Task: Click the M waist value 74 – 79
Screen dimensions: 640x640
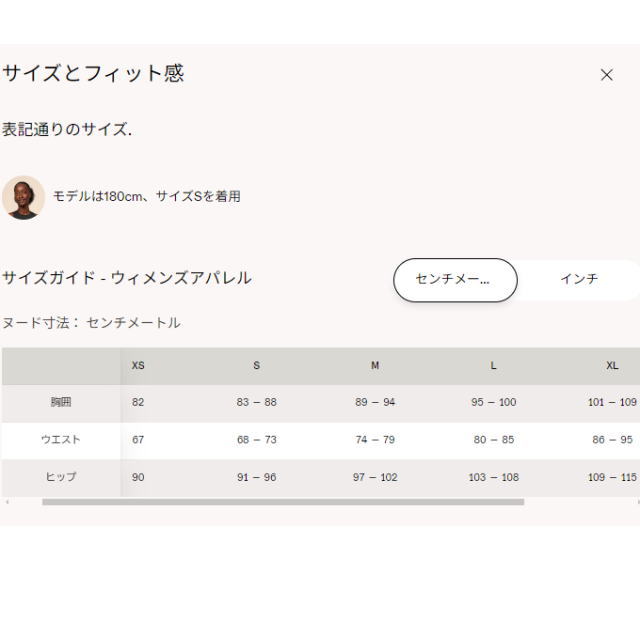Action: point(375,440)
